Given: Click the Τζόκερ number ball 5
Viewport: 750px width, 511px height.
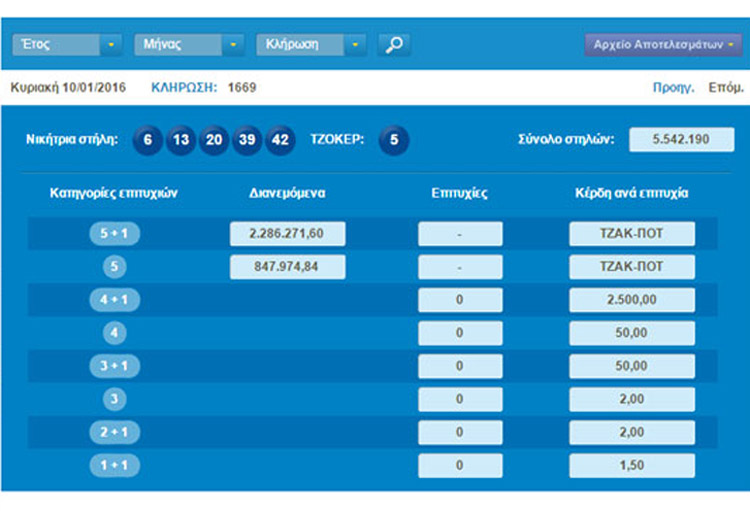Looking at the screenshot, I should point(394,140).
